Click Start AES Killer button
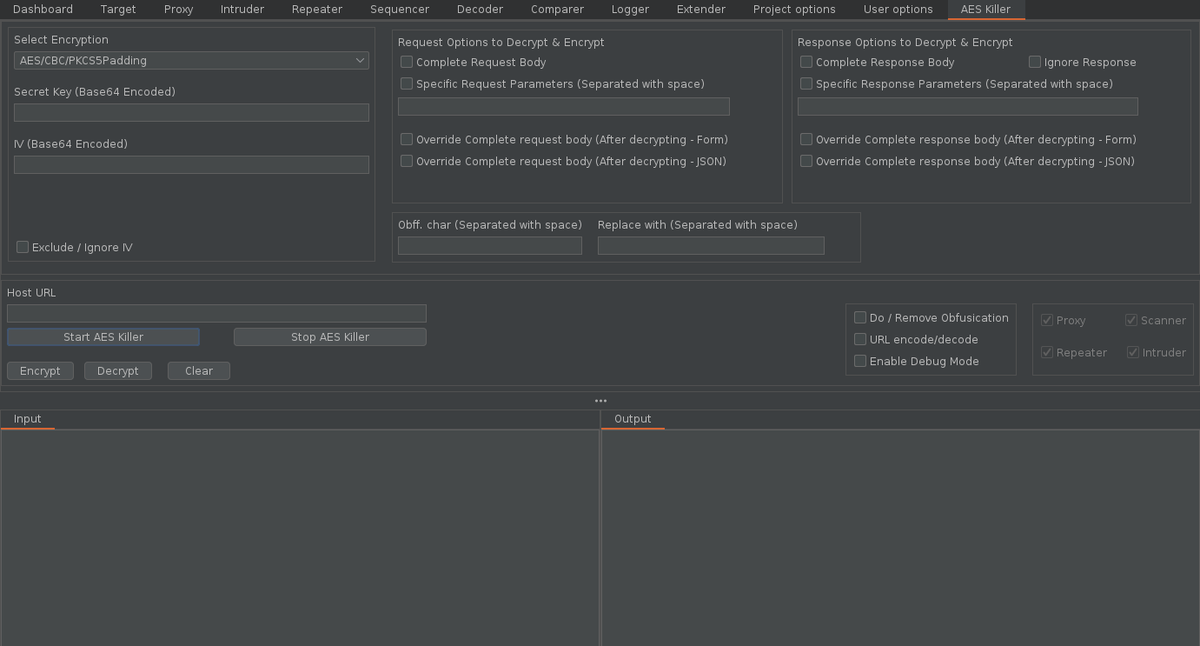 (103, 337)
